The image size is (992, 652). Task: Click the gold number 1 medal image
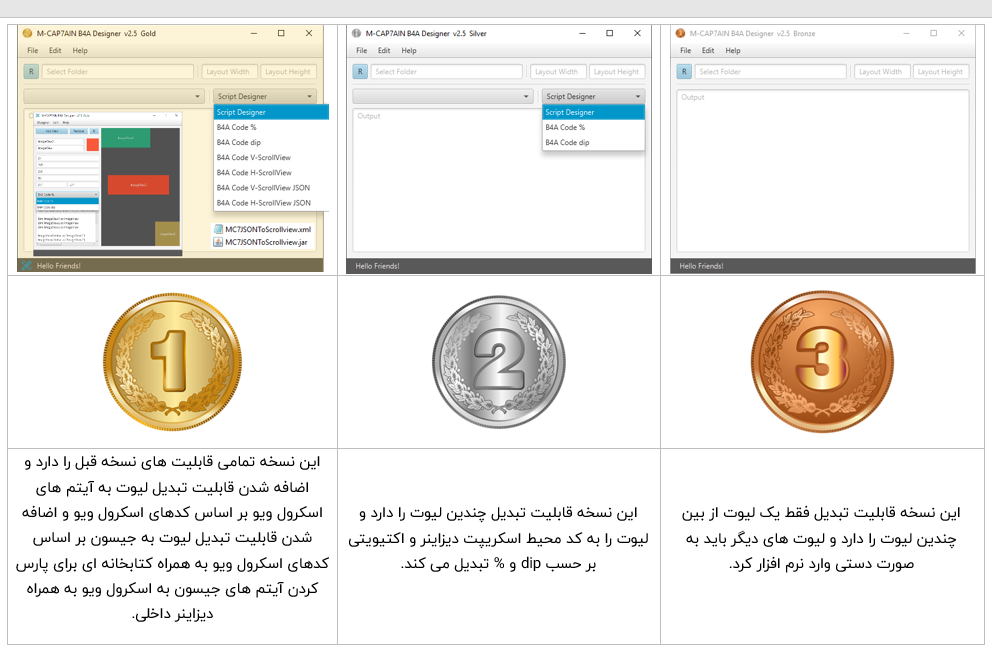click(x=172, y=361)
